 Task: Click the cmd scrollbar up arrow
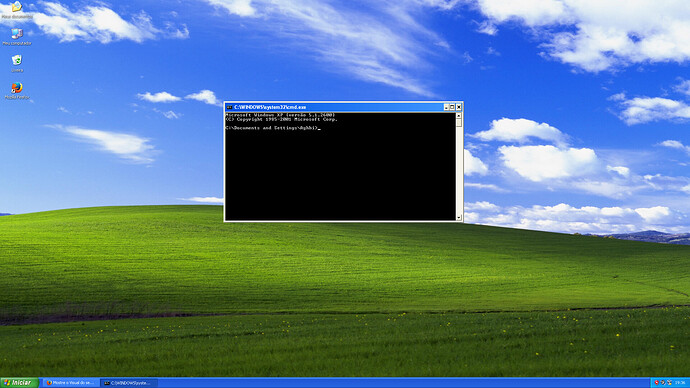click(x=459, y=116)
